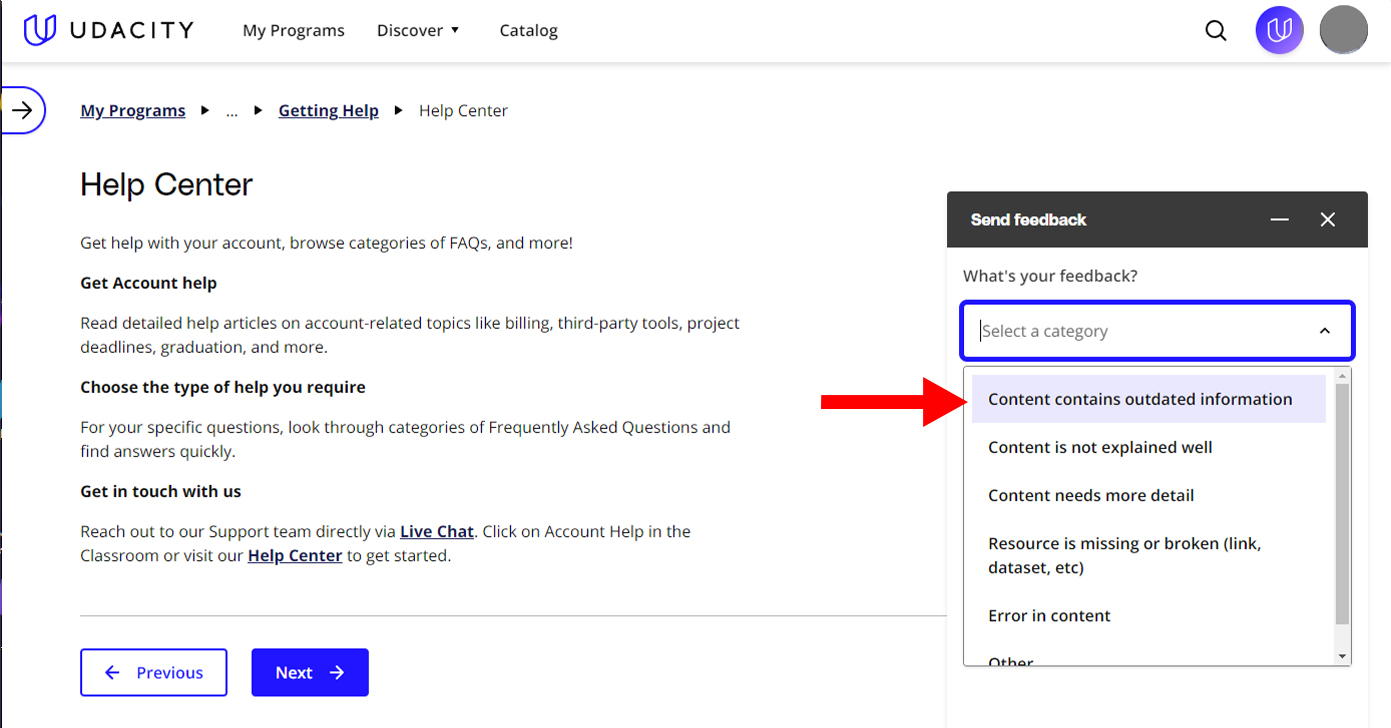Choose Content needs more detail
Viewport: 1391px width, 728px height.
[x=1149, y=495]
